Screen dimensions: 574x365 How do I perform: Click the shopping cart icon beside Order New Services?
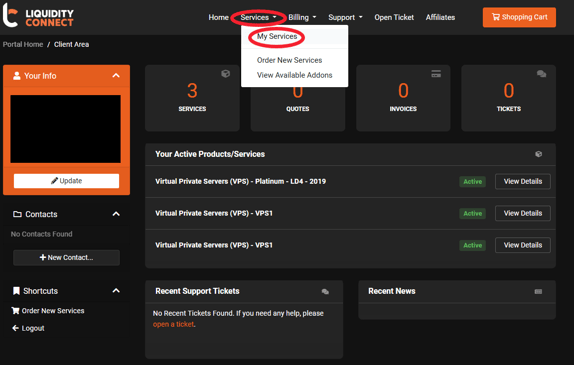pyautogui.click(x=15, y=310)
